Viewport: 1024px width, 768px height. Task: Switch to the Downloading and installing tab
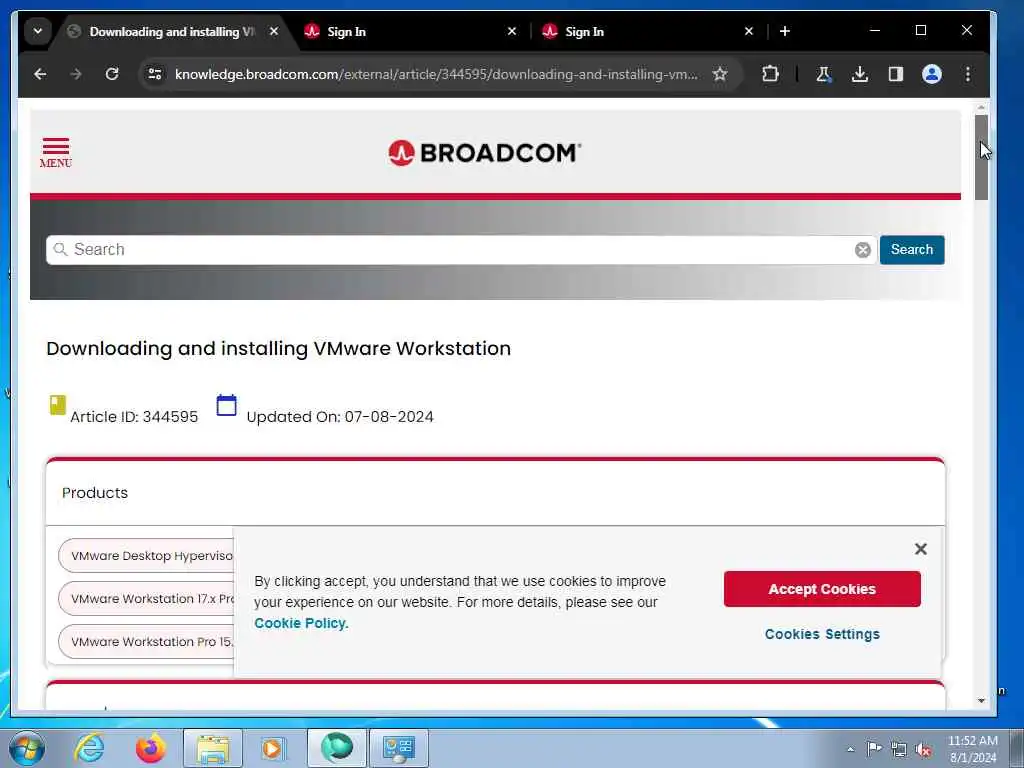171,31
